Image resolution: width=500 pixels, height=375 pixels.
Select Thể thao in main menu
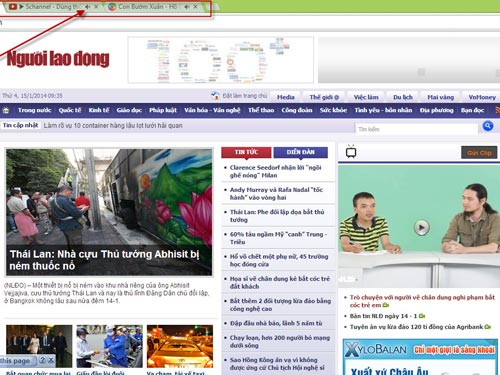point(261,110)
